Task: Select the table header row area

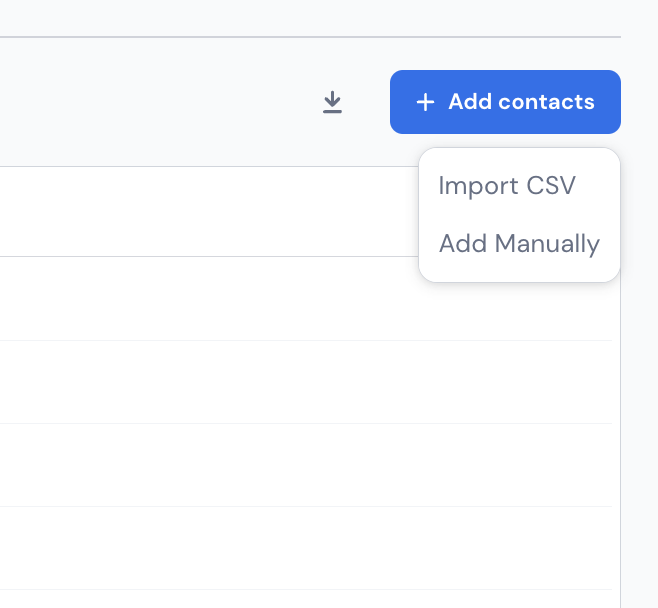Action: [x=209, y=211]
